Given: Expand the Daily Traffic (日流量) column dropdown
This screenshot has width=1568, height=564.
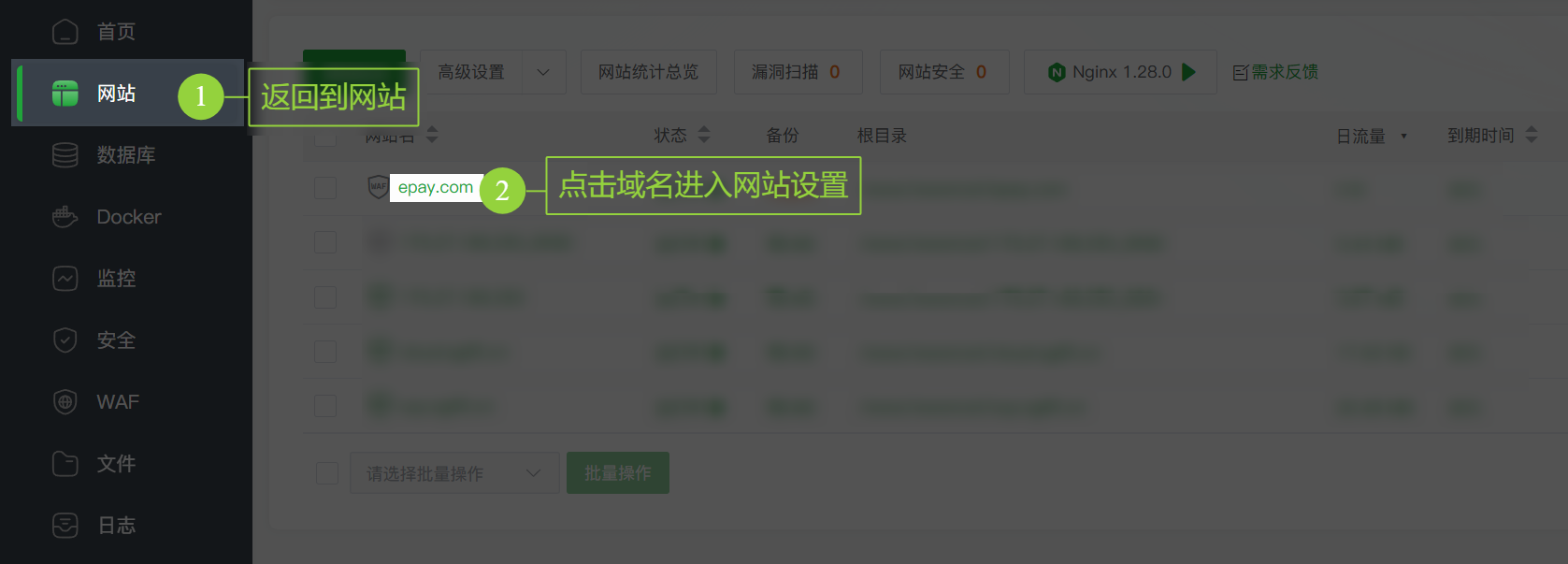Looking at the screenshot, I should coord(1403,137).
